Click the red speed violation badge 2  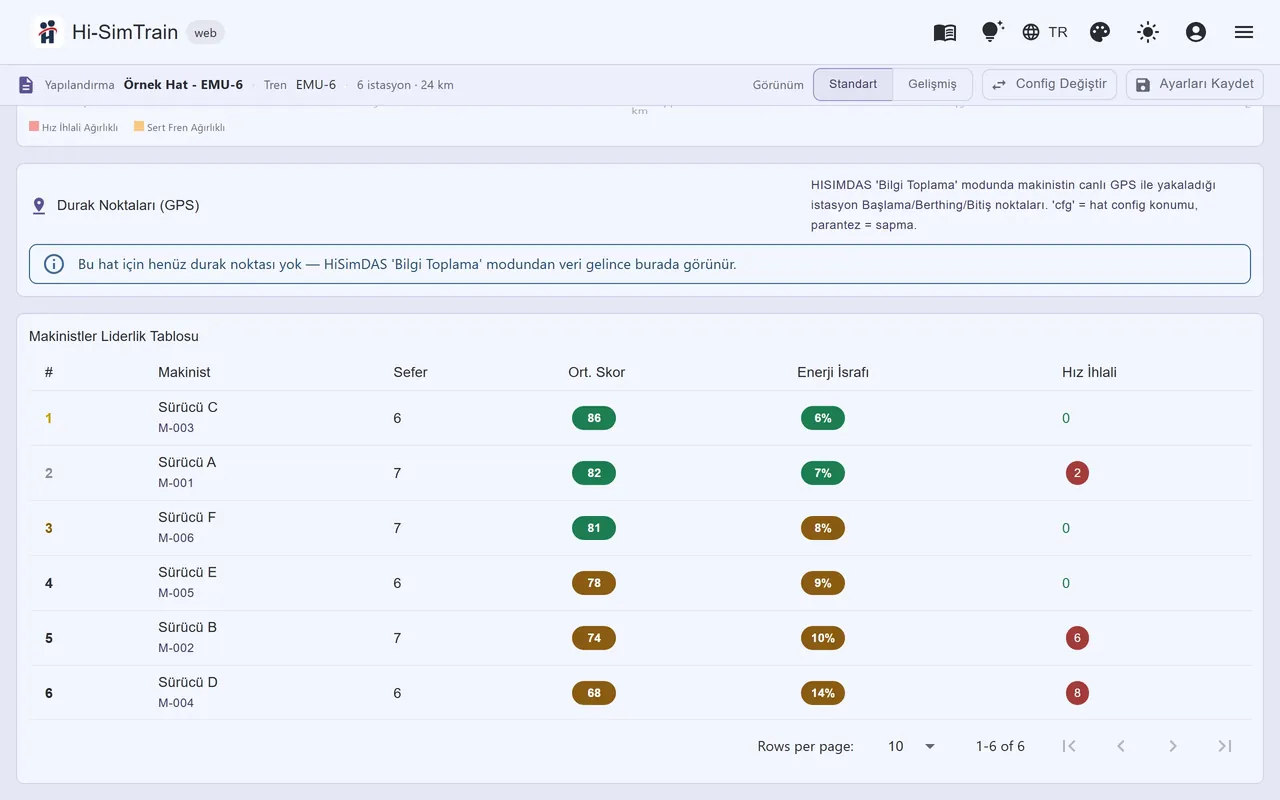1077,473
